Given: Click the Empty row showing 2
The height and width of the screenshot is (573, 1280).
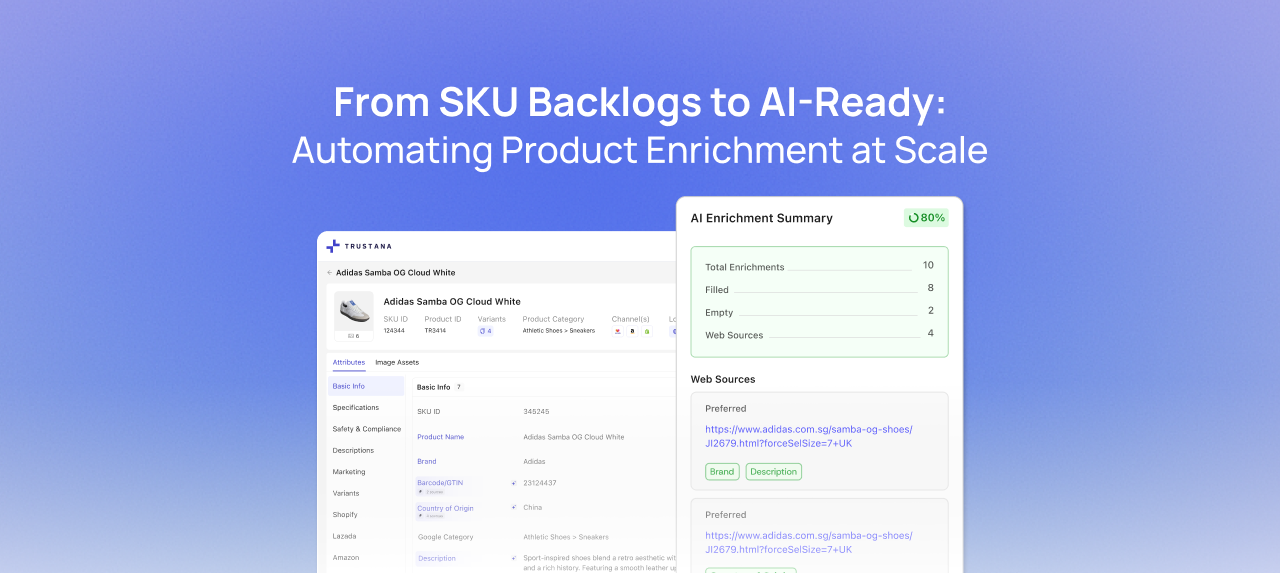Looking at the screenshot, I should pyautogui.click(x=820, y=312).
